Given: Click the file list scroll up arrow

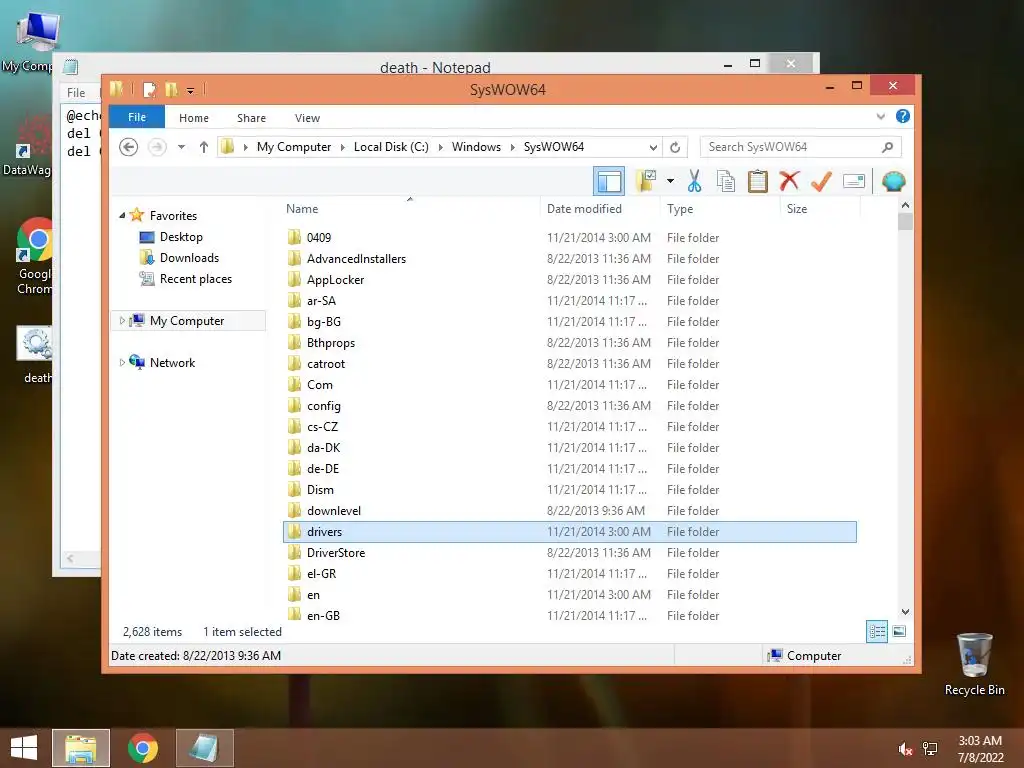Looking at the screenshot, I should coord(905,205).
